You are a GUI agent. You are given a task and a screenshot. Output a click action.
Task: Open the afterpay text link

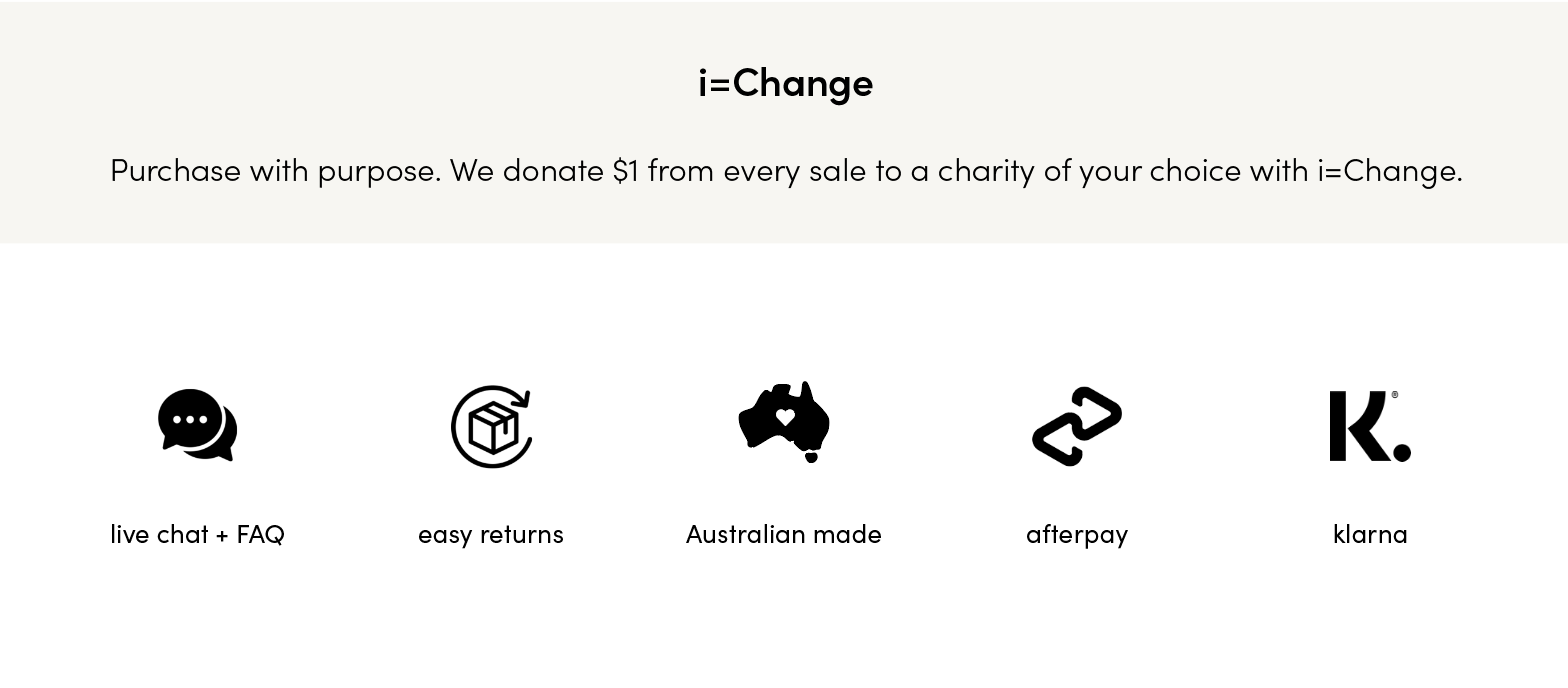pos(1077,535)
